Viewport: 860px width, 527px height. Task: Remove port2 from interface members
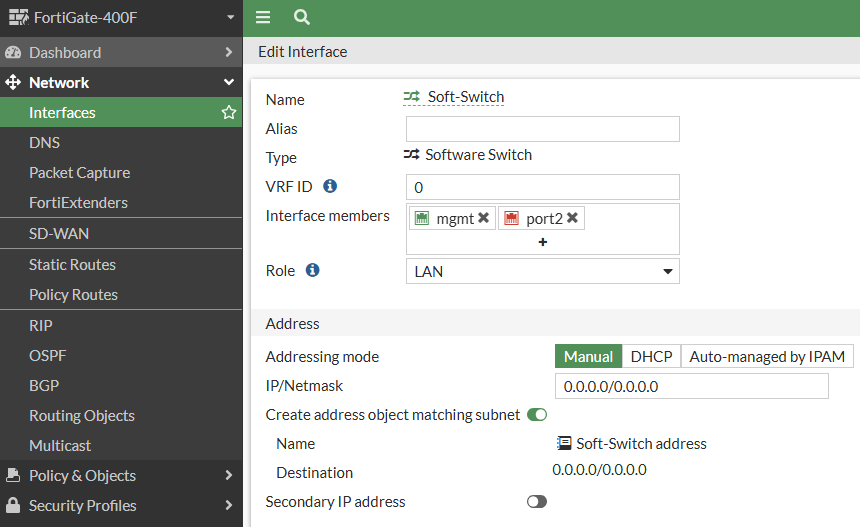572,218
